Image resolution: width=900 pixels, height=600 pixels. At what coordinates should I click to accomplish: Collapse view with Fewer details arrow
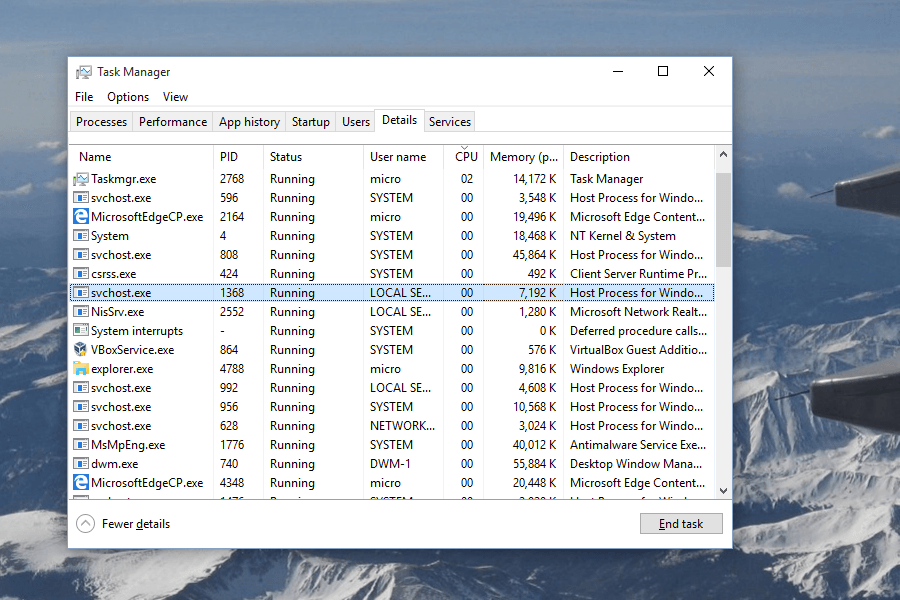(x=86, y=524)
